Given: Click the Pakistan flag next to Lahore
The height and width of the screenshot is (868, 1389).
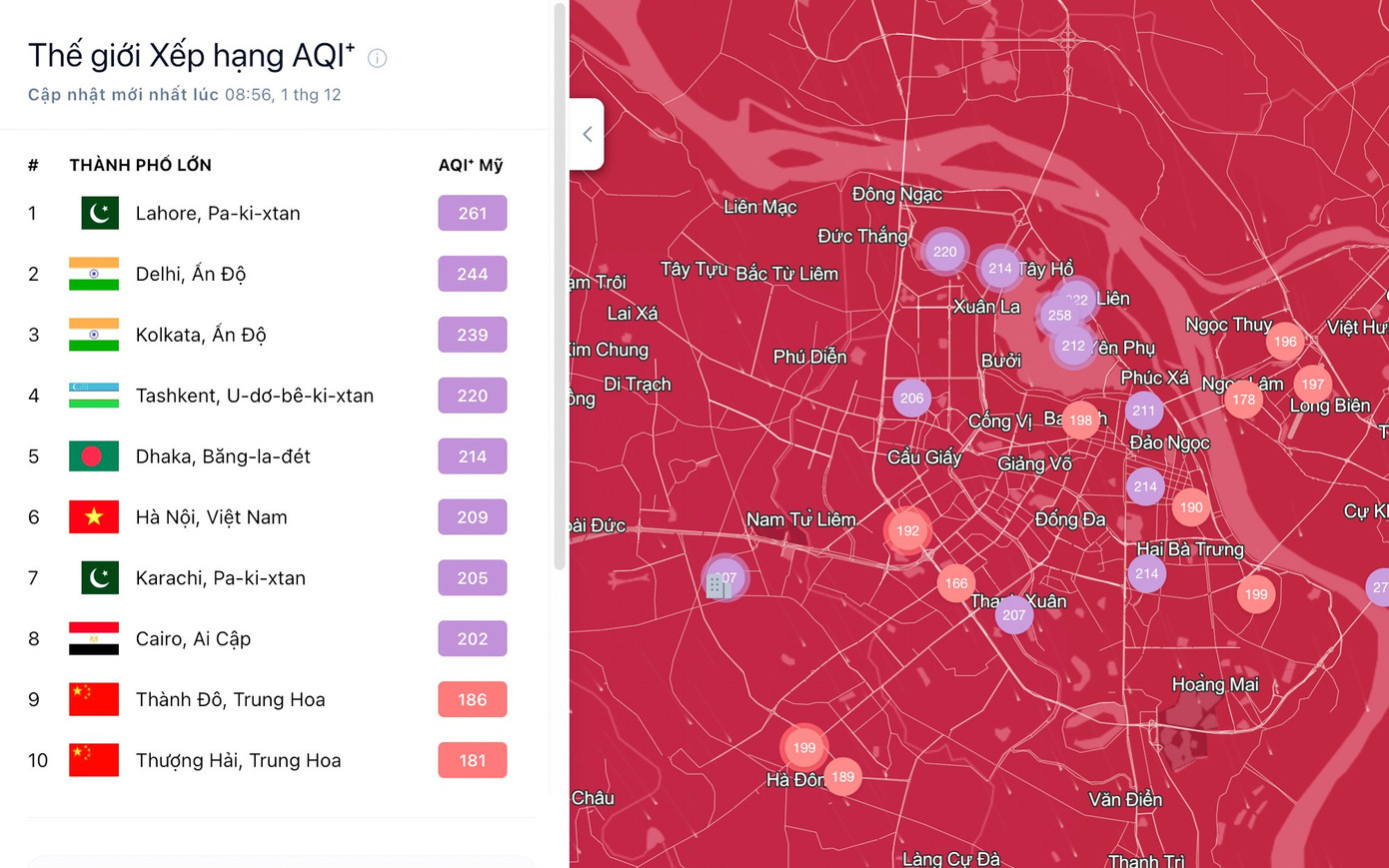Looking at the screenshot, I should click(99, 213).
